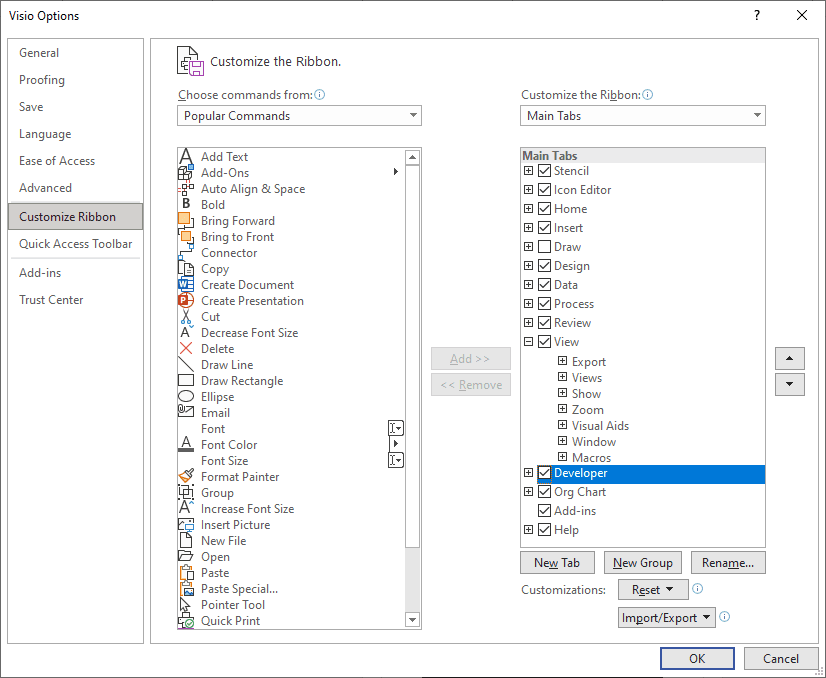The image size is (826, 678).
Task: Choose the Bring Forward icon
Action: coord(185,221)
